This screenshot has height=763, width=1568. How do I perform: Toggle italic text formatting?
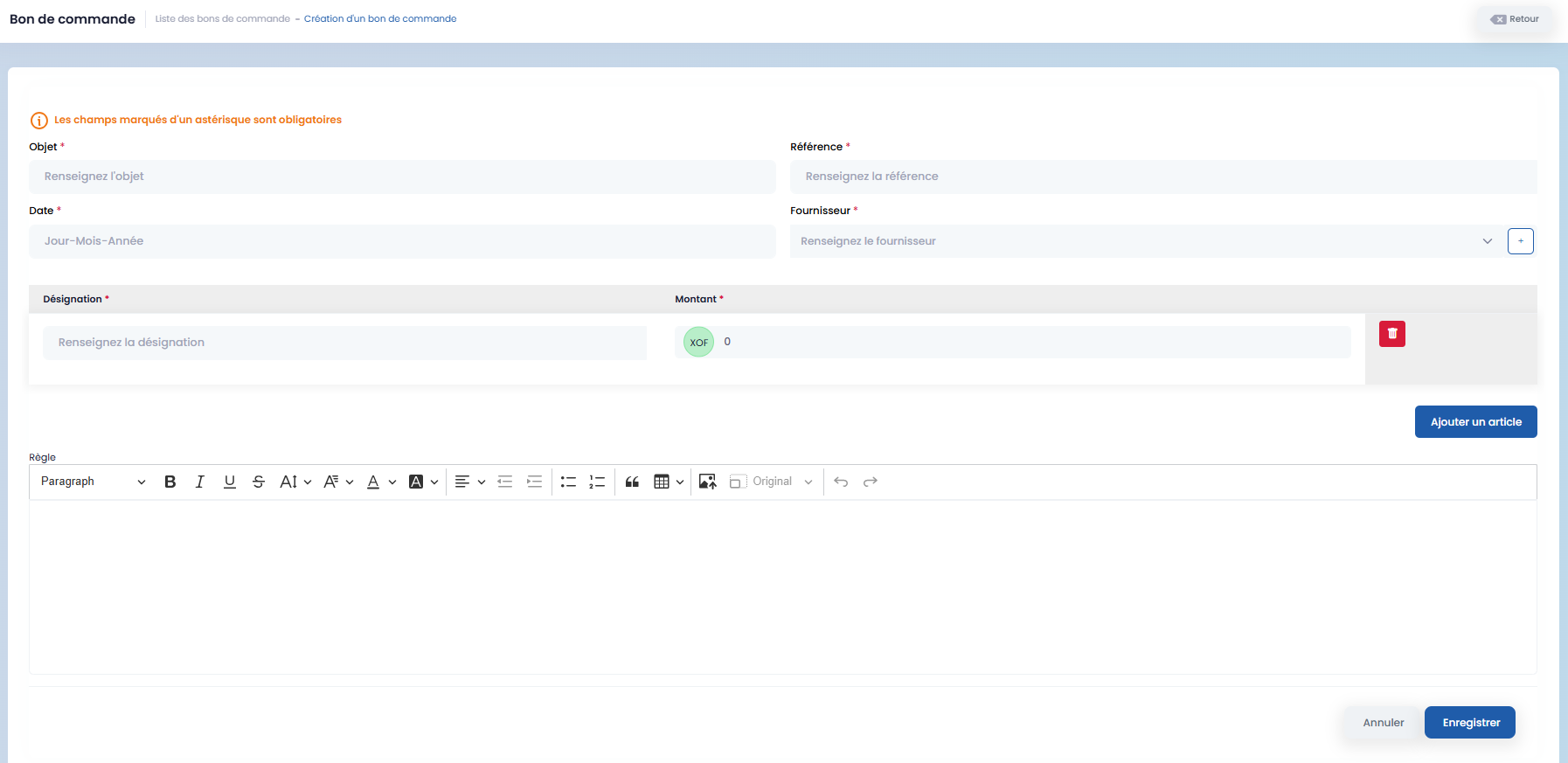pyautogui.click(x=200, y=482)
